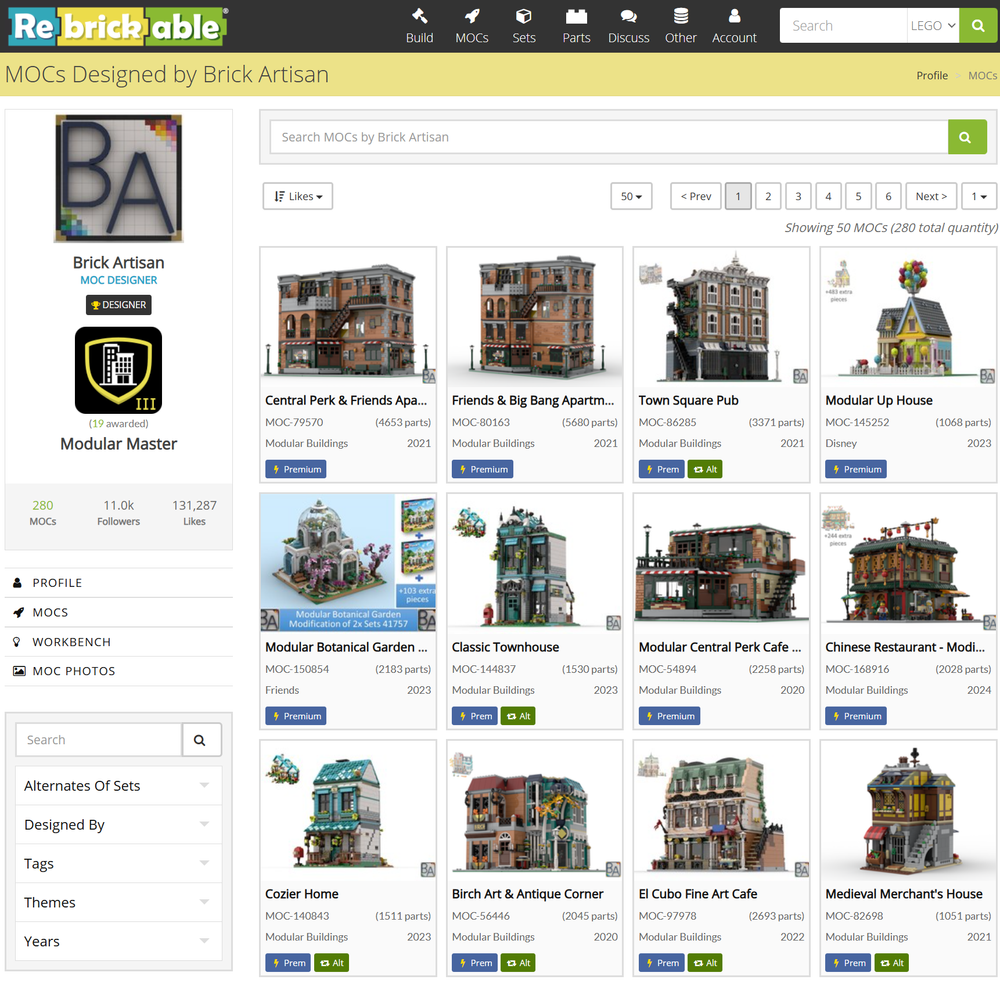Viewport: 1000px width, 981px height.
Task: Open the LEGO search type dropdown
Action: click(x=932, y=26)
